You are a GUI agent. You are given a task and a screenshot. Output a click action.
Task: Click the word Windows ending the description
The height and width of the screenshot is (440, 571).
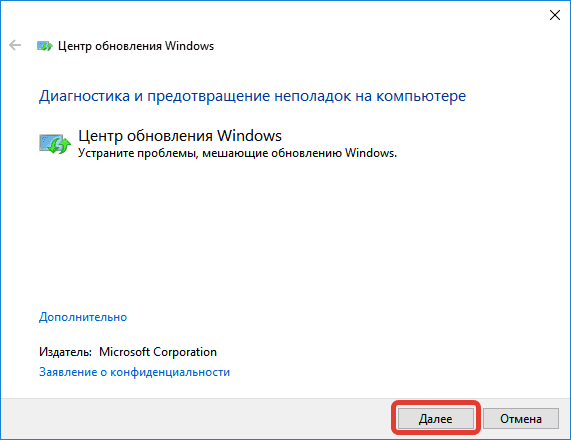pyautogui.click(x=370, y=153)
